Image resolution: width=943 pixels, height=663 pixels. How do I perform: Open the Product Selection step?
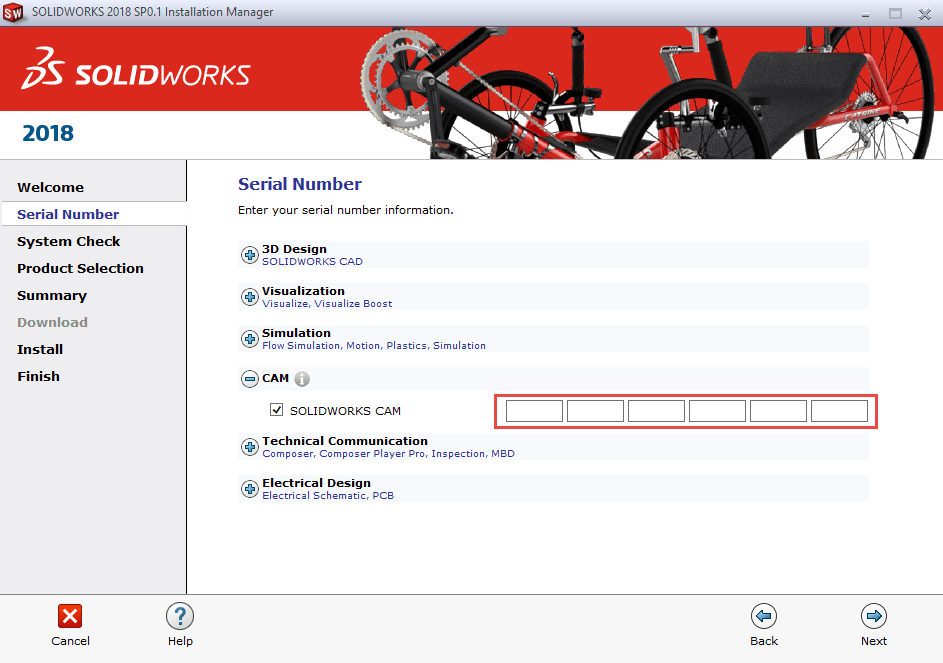coord(81,268)
